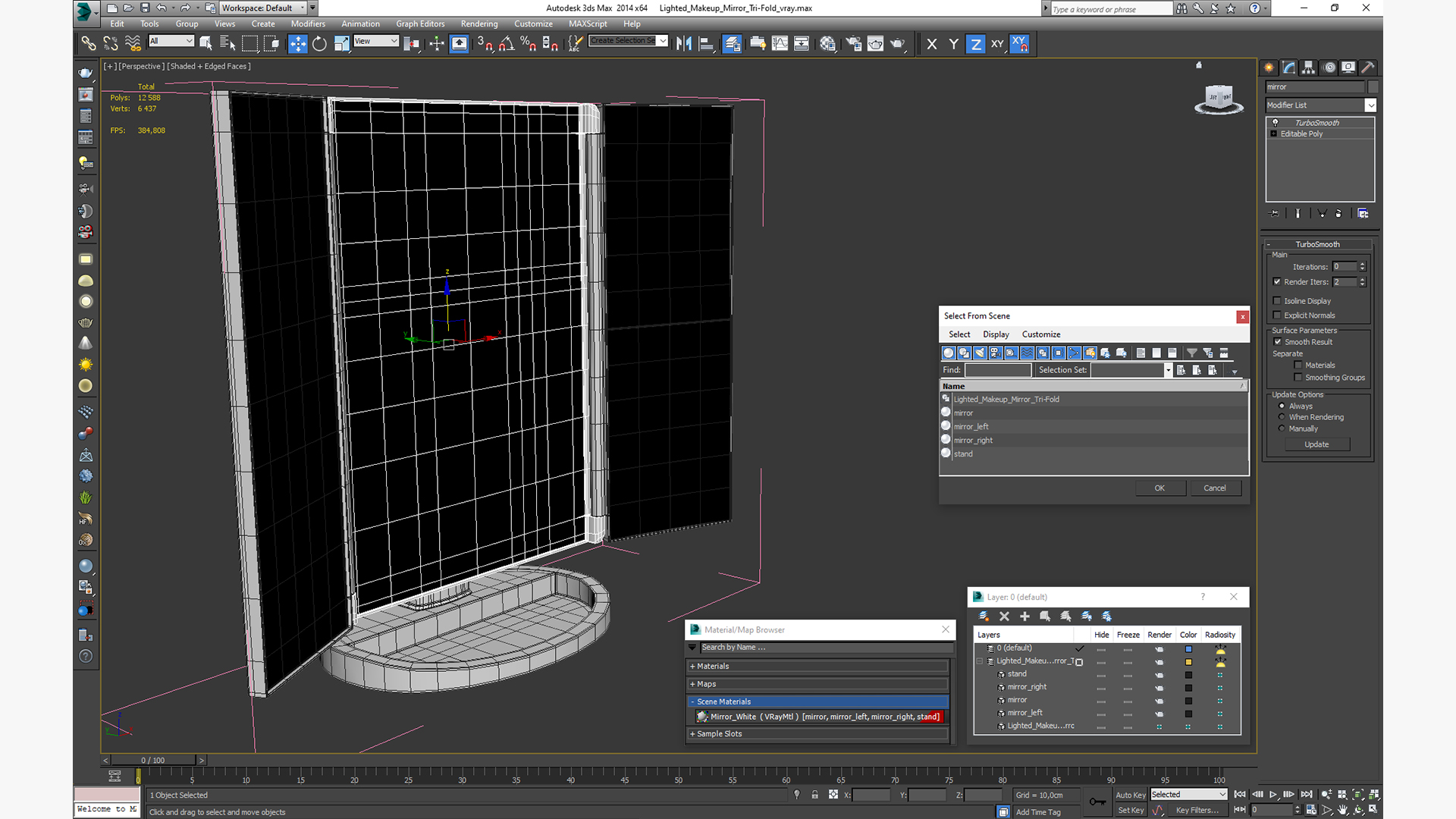Toggle Render Iters checkbox in TurboSmooth

click(1277, 282)
